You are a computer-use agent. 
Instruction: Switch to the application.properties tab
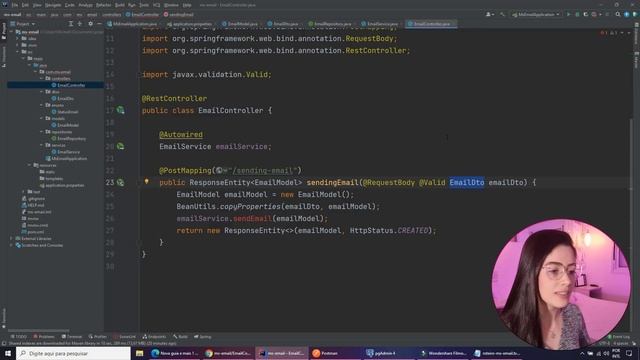tap(189, 24)
